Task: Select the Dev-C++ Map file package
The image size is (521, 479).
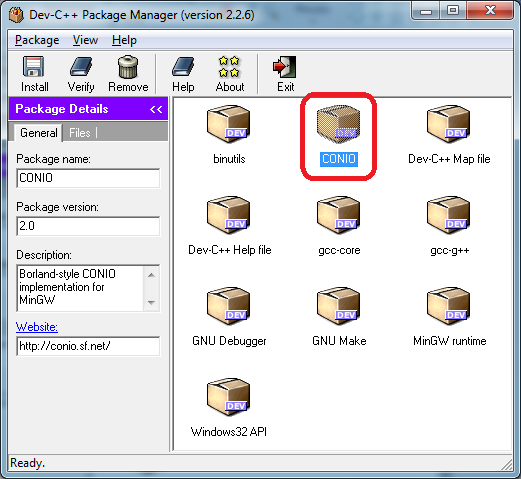Action: click(x=449, y=134)
